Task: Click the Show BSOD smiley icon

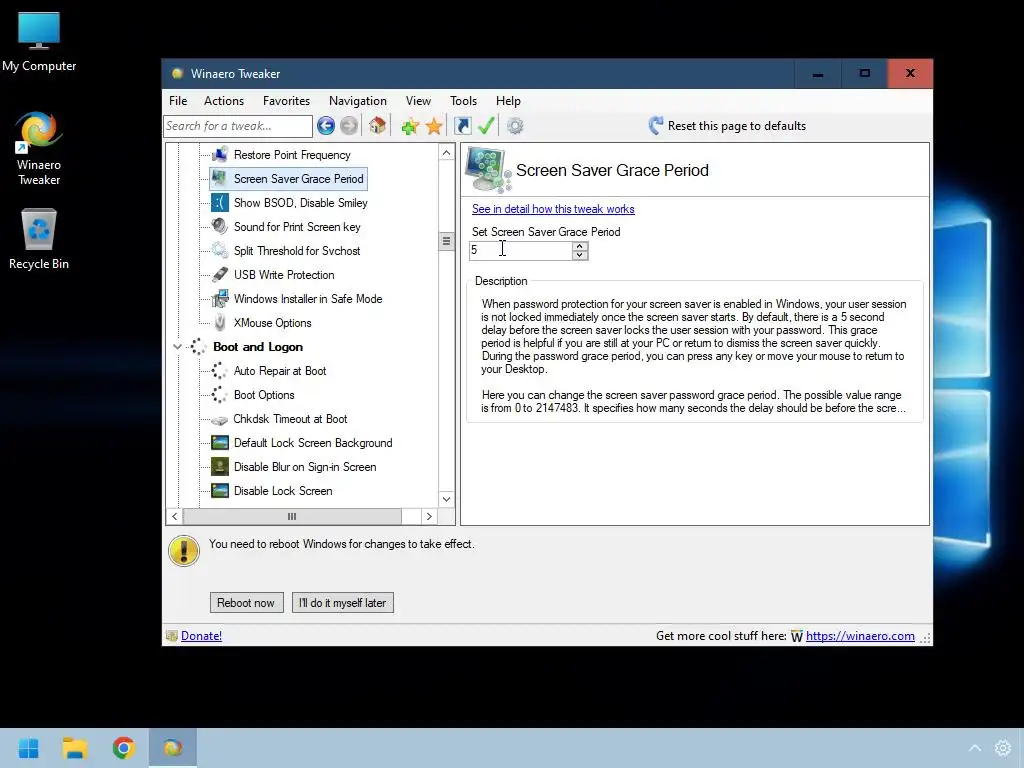Action: pos(220,202)
